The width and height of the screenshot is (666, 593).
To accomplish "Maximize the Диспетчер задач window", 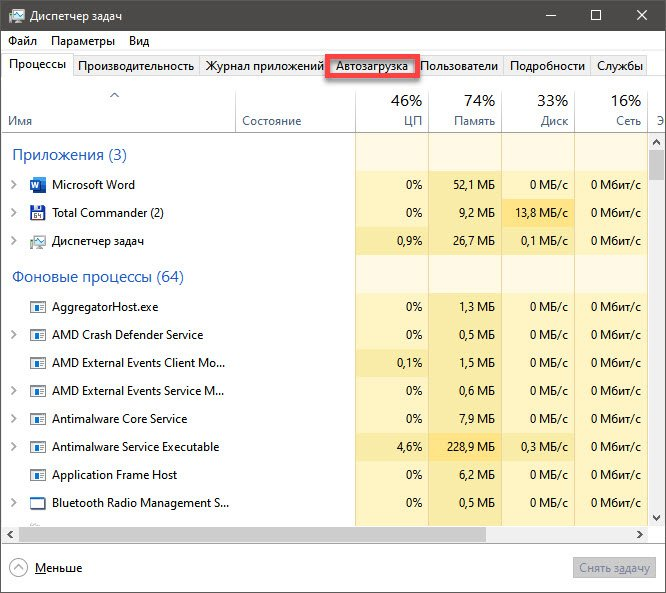I will click(x=596, y=16).
